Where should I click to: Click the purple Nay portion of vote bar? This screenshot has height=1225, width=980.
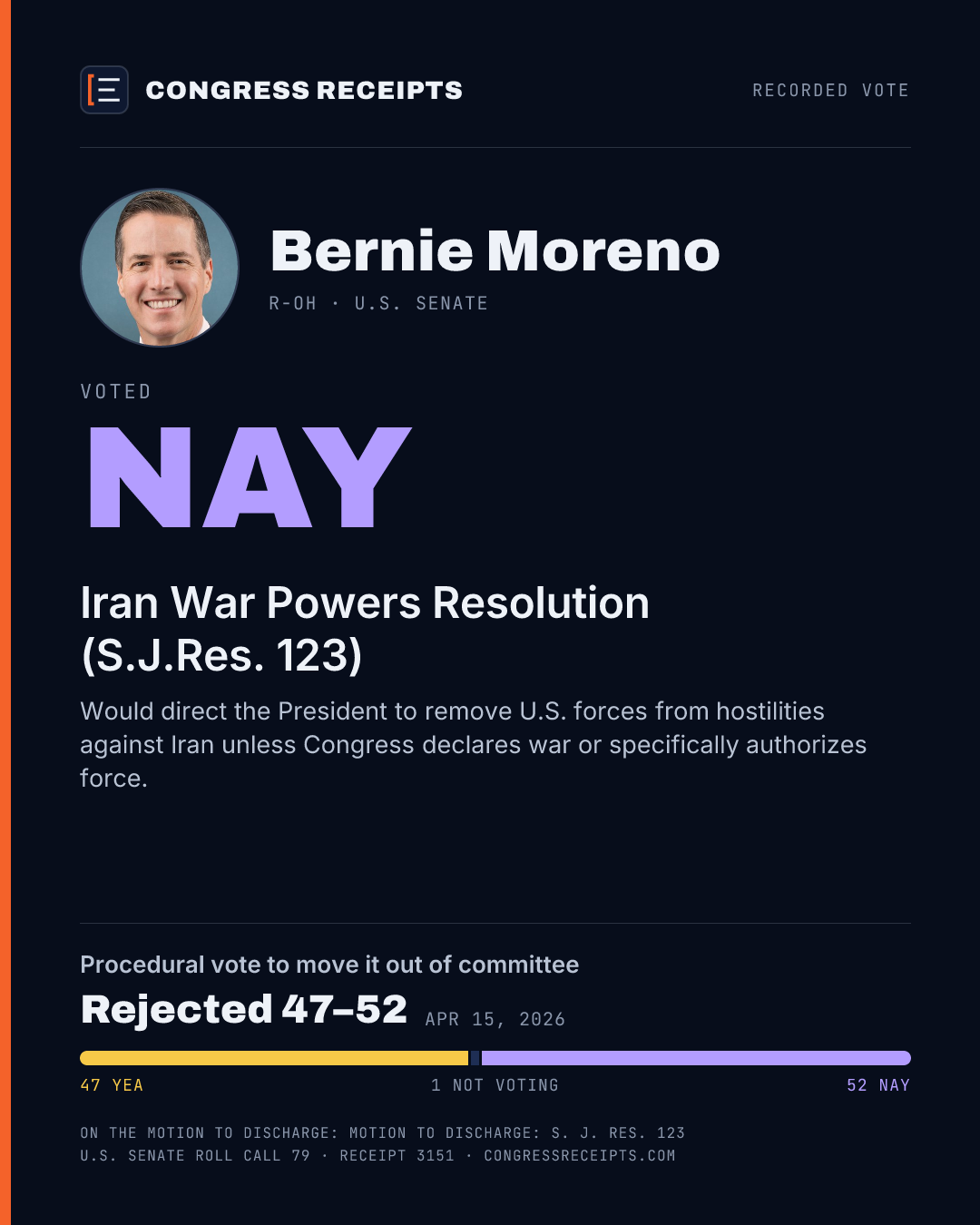click(x=696, y=1058)
